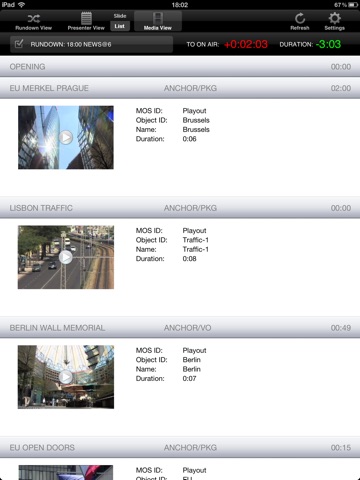Open Rundown View shuffle icon
Viewport: 360px width, 480px height.
[x=33, y=18]
